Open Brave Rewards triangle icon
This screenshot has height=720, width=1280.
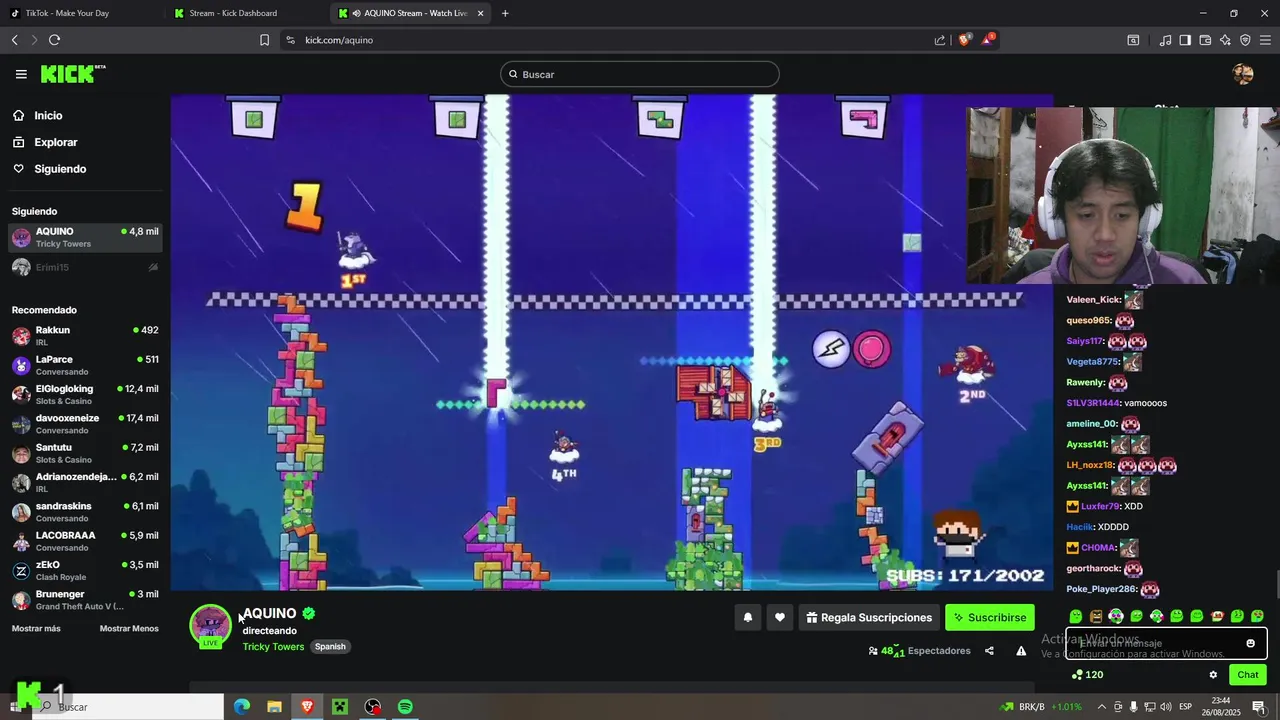[x=988, y=40]
